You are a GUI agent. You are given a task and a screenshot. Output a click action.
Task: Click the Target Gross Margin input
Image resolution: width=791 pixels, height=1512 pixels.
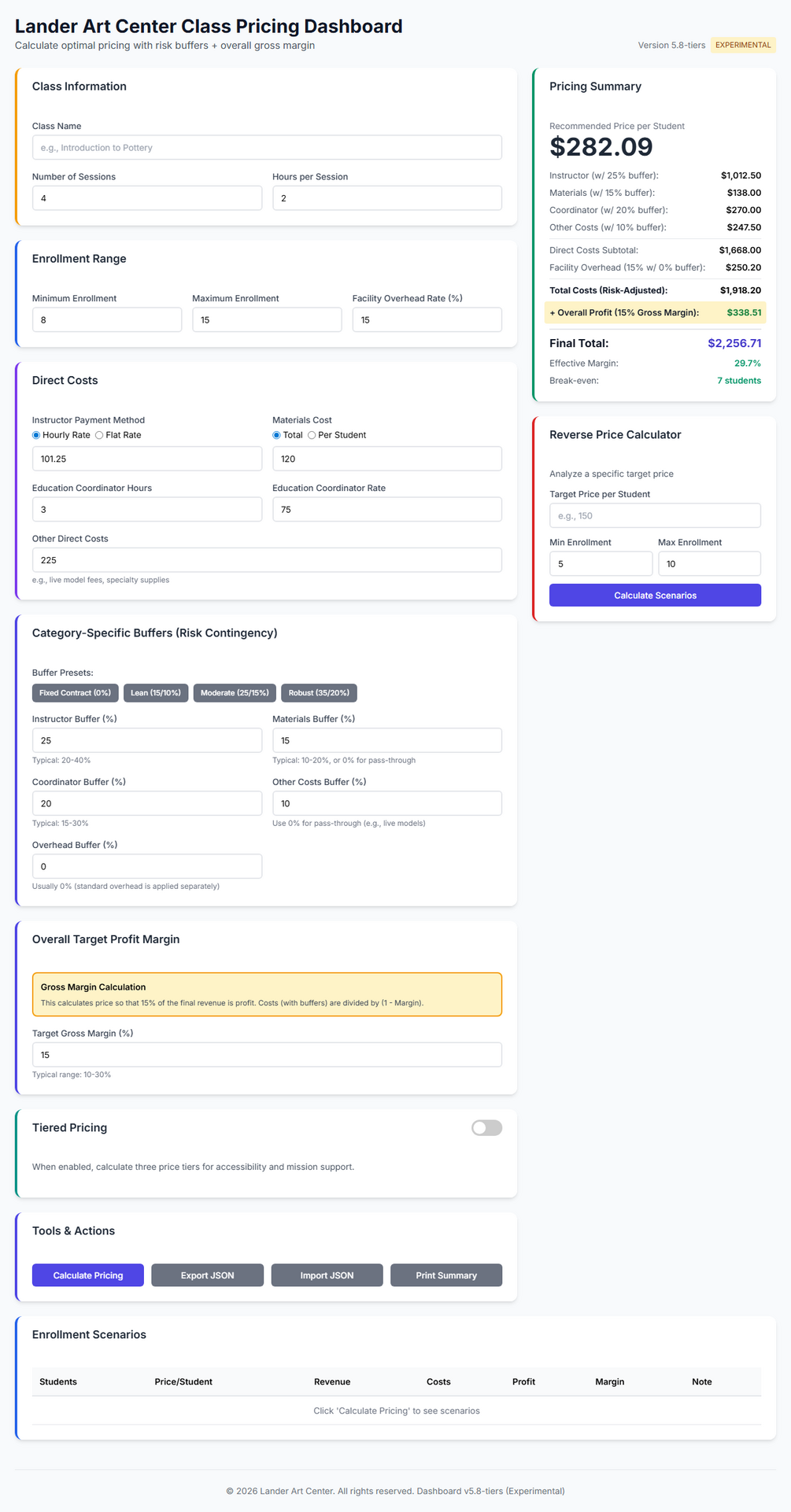267,1055
